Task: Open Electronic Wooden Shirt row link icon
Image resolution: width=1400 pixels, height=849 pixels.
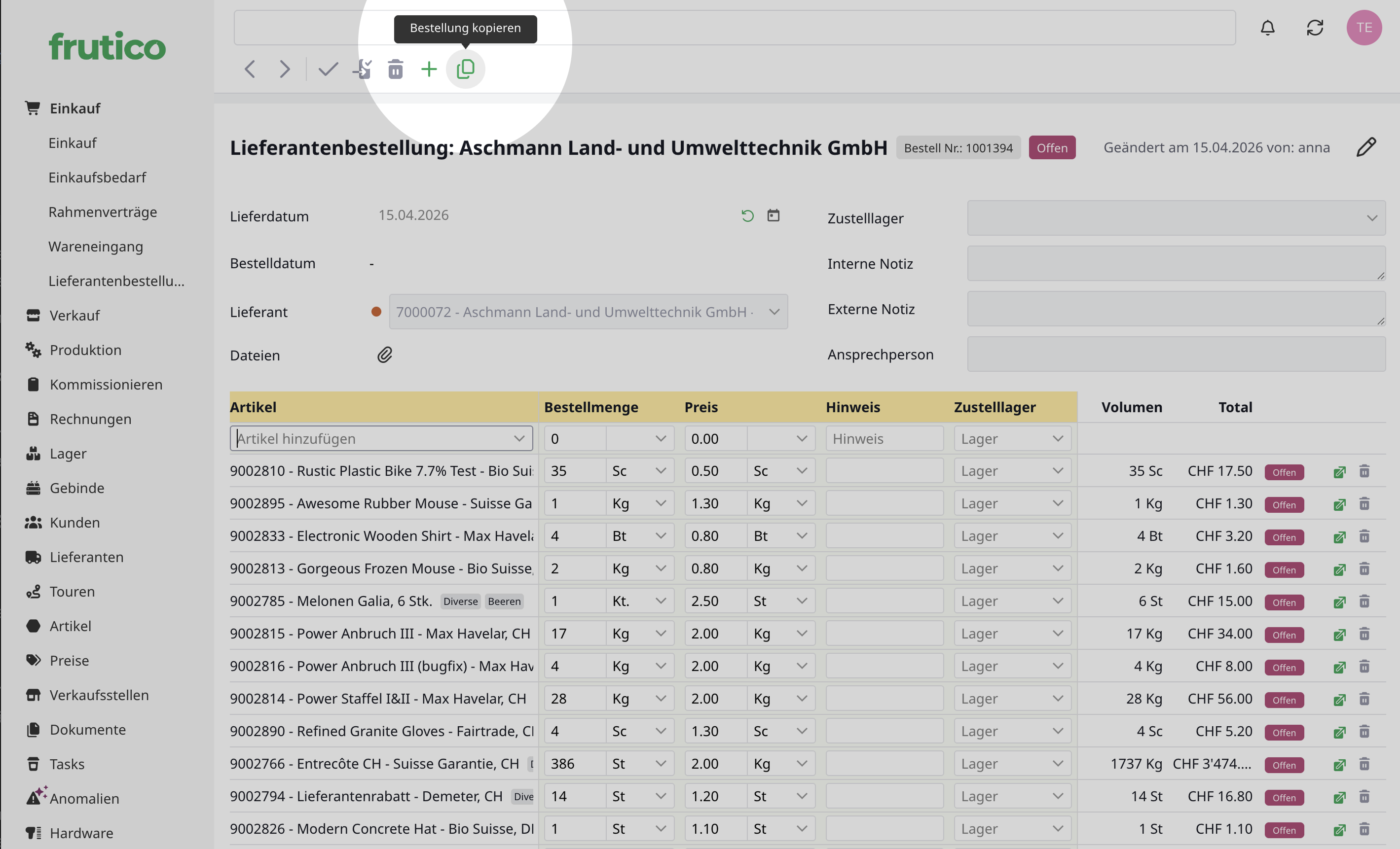Action: click(1339, 536)
